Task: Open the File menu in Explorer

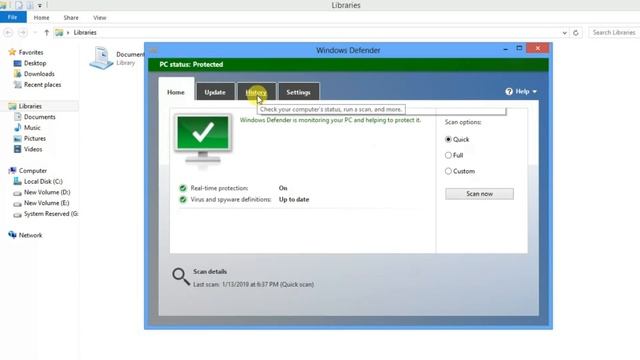Action: (13, 17)
